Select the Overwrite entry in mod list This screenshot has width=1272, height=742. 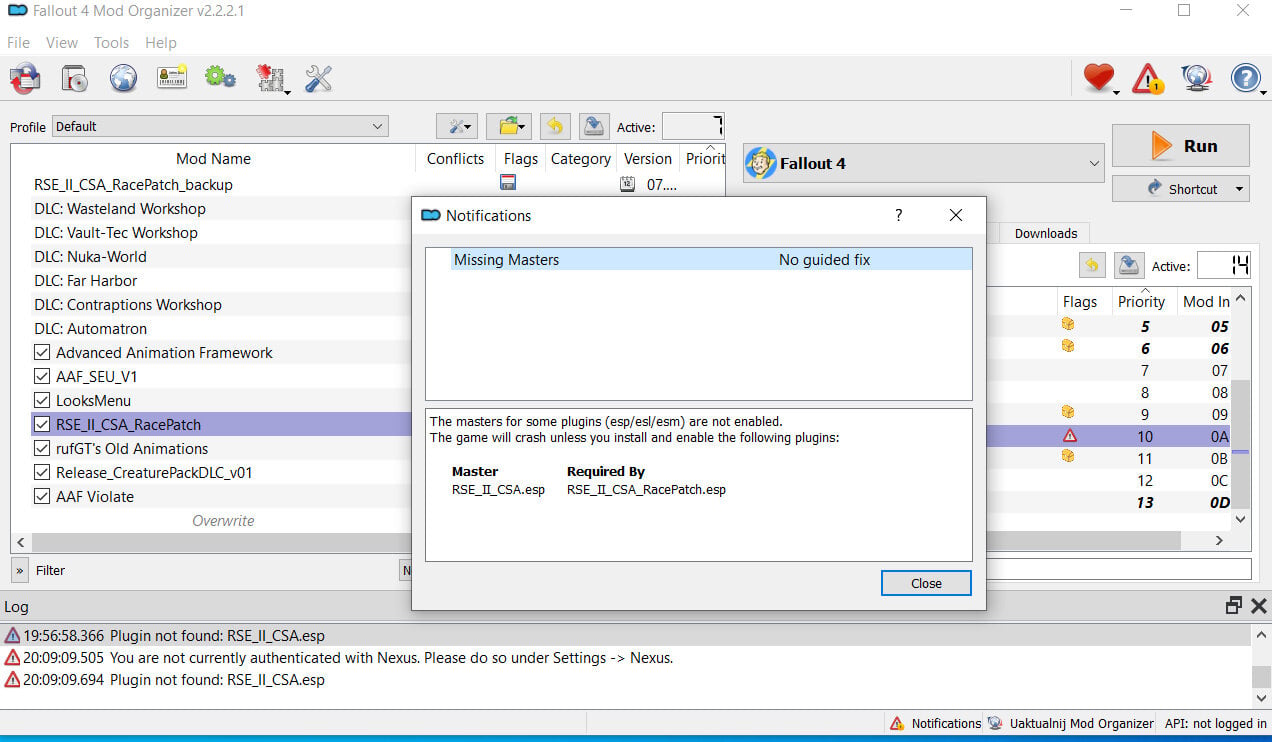pyautogui.click(x=223, y=520)
